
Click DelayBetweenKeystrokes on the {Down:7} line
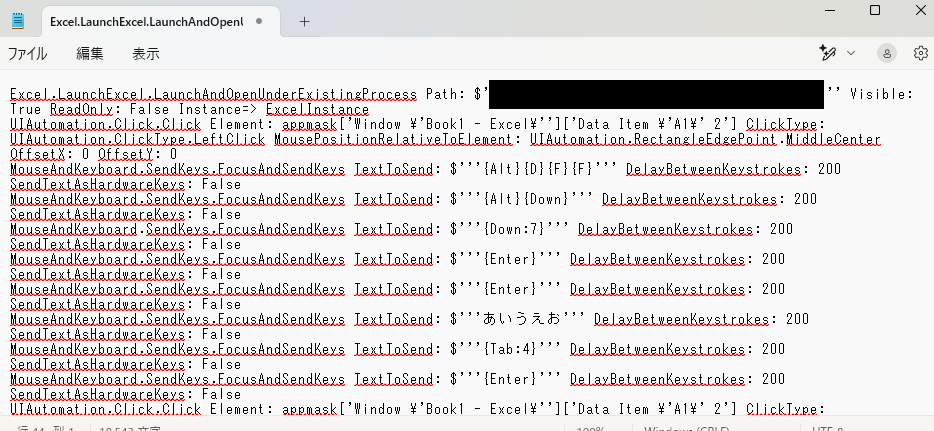point(665,229)
